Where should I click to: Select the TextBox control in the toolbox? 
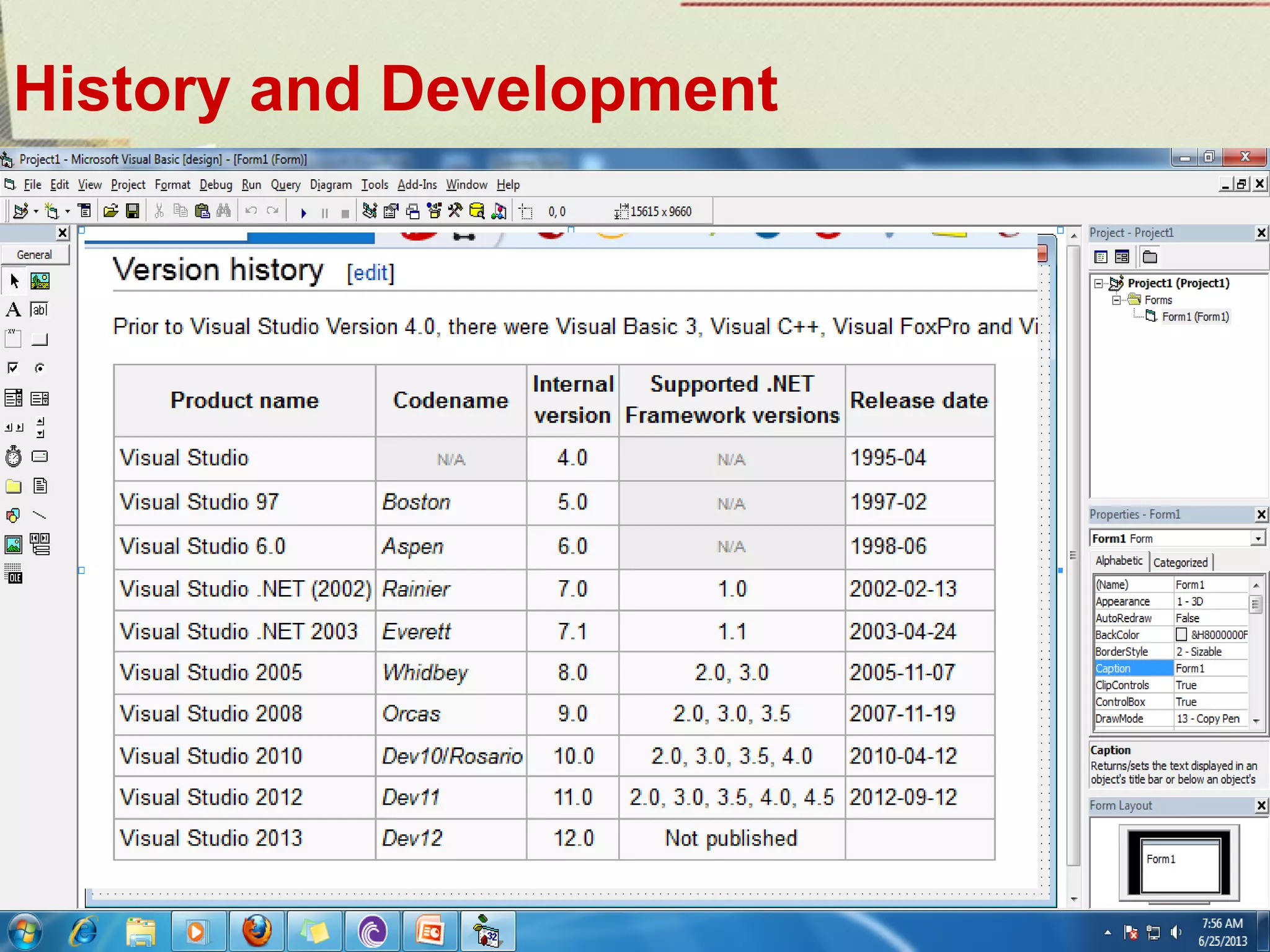(x=40, y=309)
